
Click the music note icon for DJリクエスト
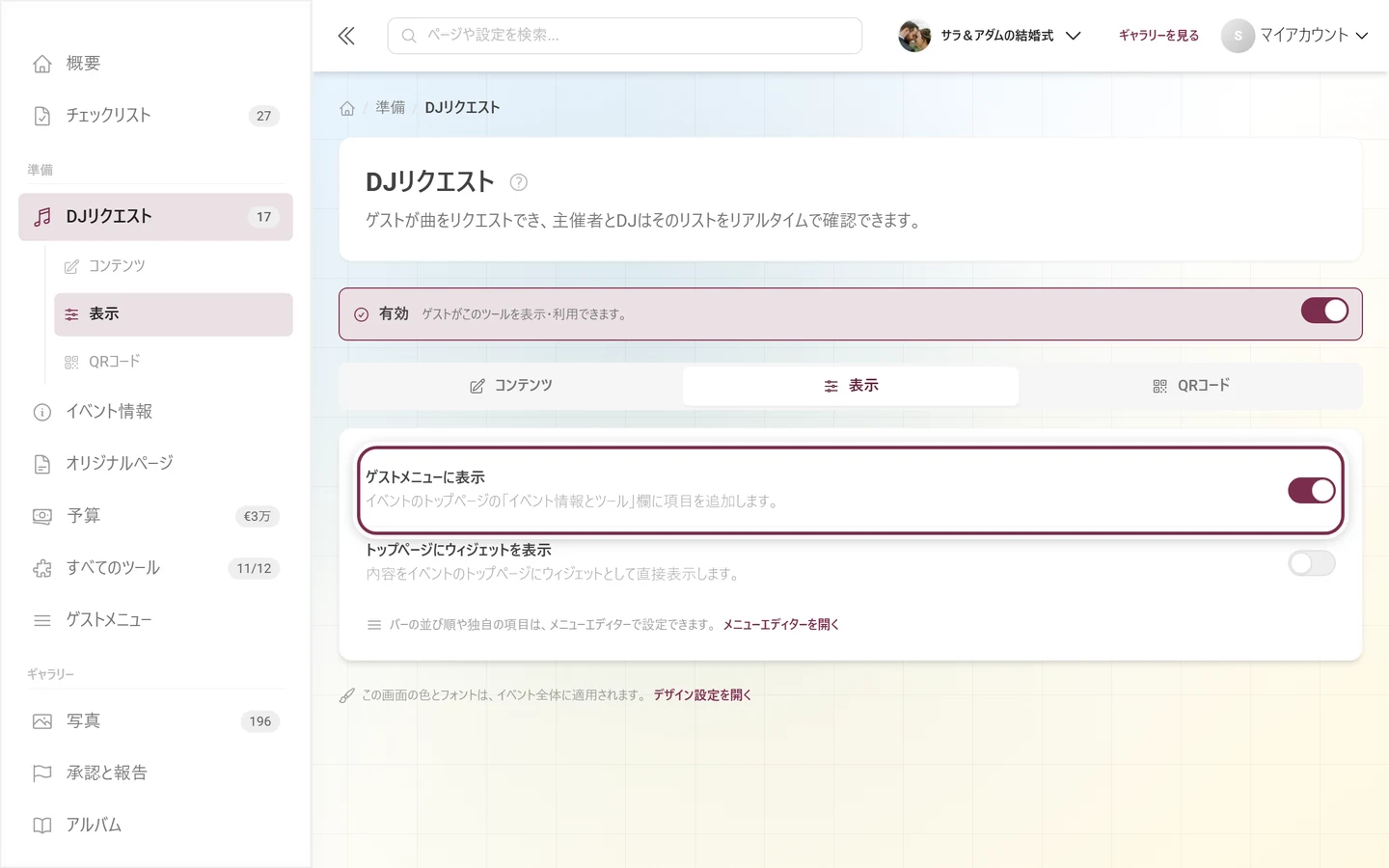(42, 217)
